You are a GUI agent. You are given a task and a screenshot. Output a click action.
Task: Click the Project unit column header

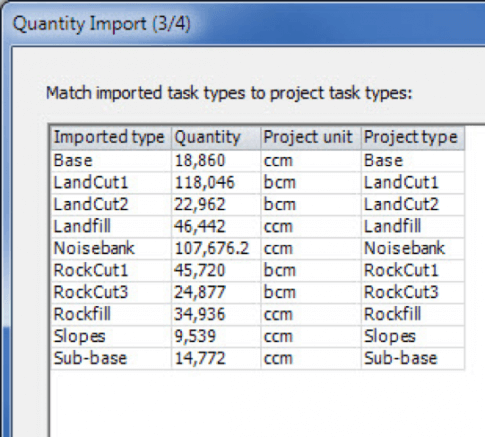(x=311, y=137)
